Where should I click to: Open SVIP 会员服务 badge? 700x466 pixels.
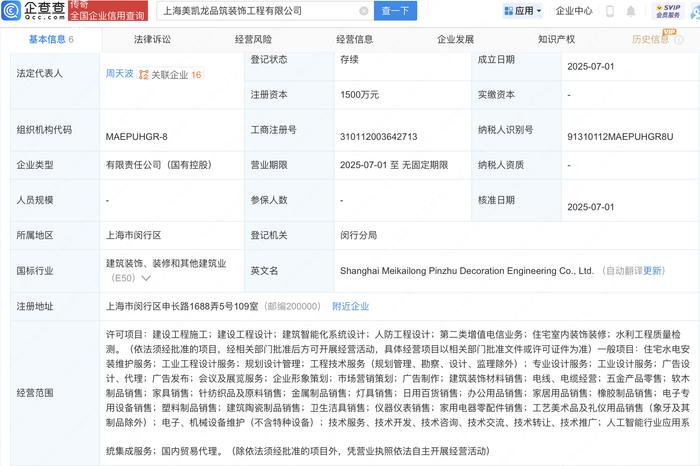tap(668, 11)
